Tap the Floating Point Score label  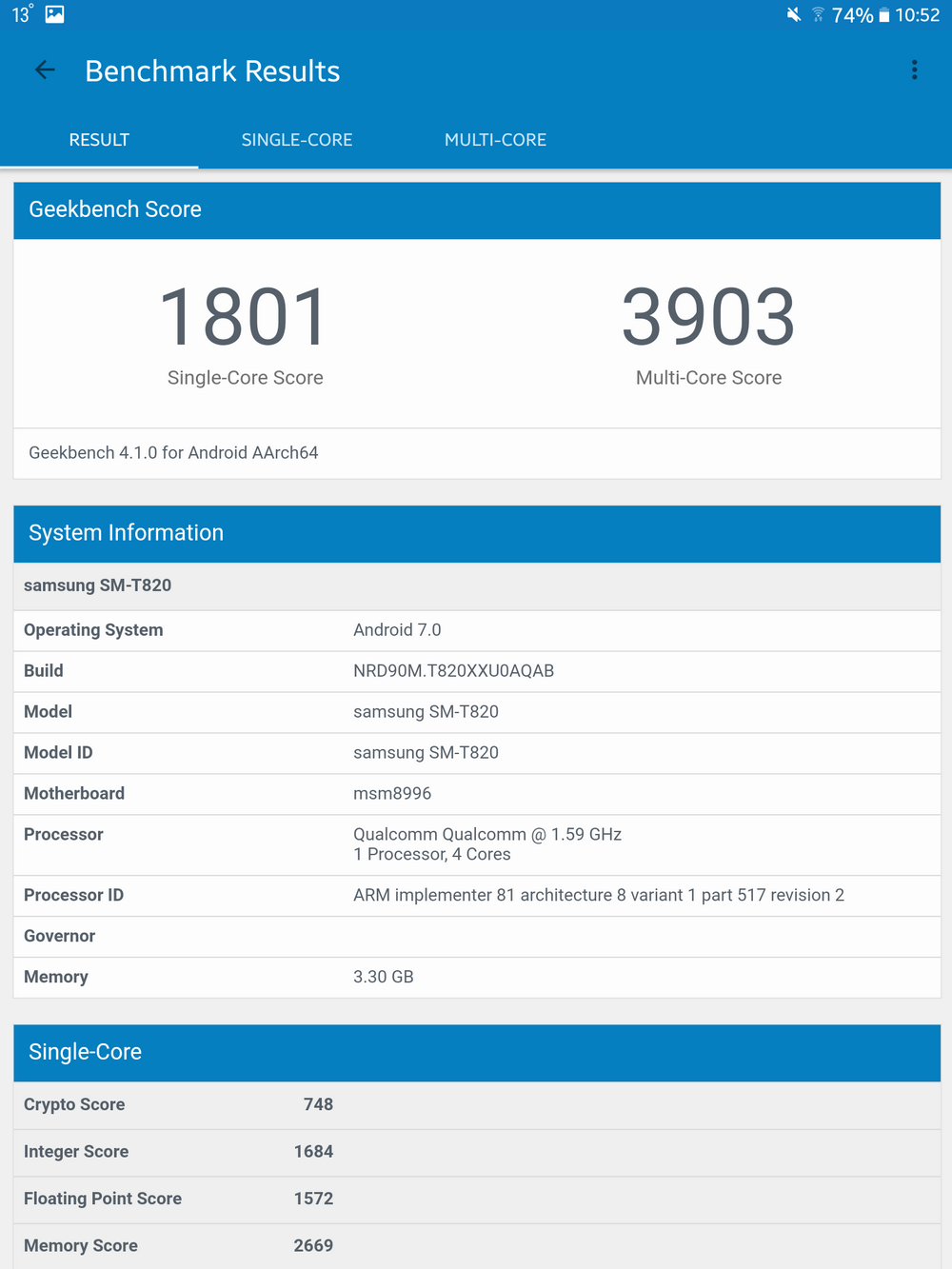tap(103, 1200)
